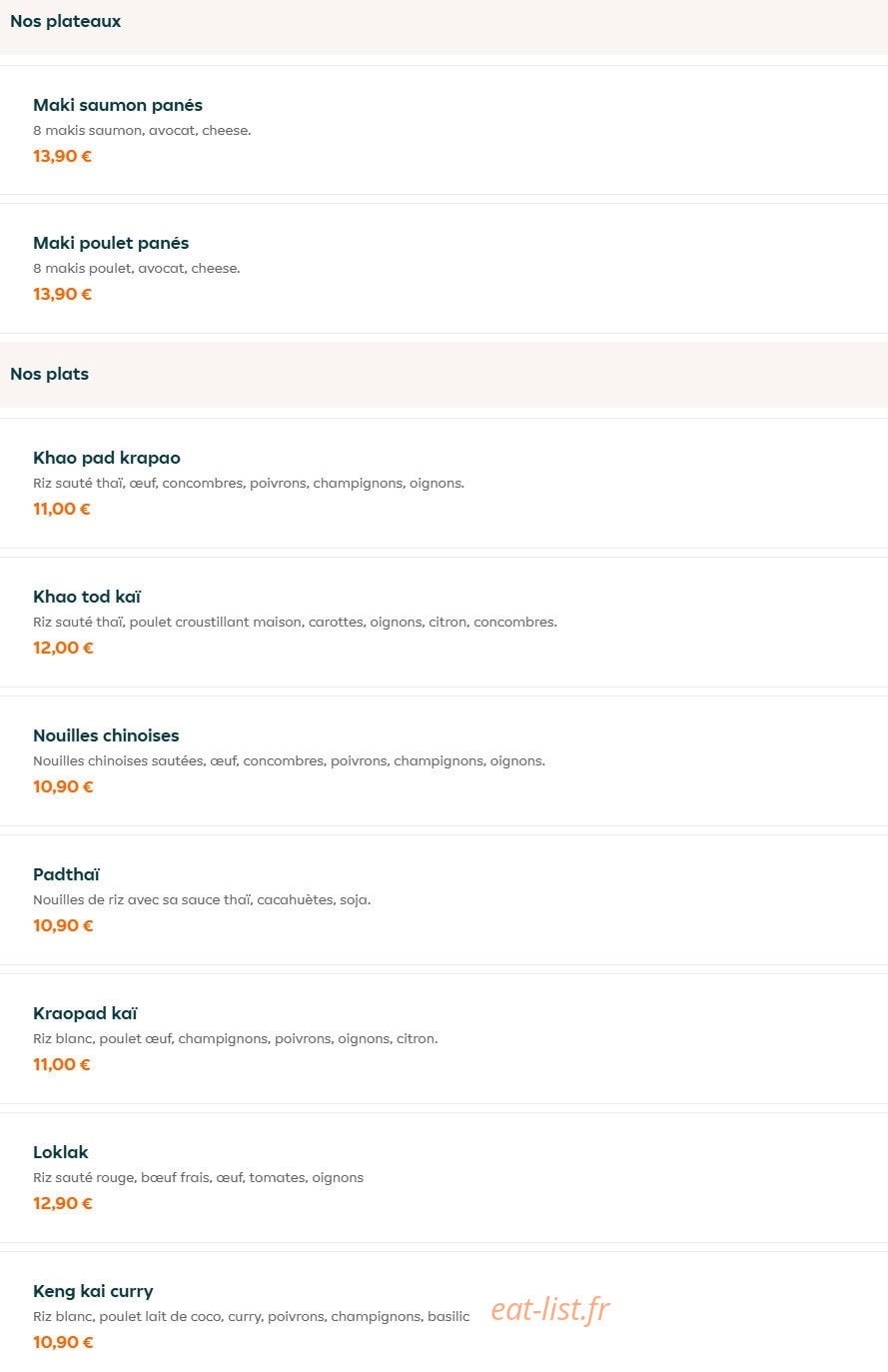Open the Padthaï menu entry
The width and height of the screenshot is (888, 1372).
[444, 899]
